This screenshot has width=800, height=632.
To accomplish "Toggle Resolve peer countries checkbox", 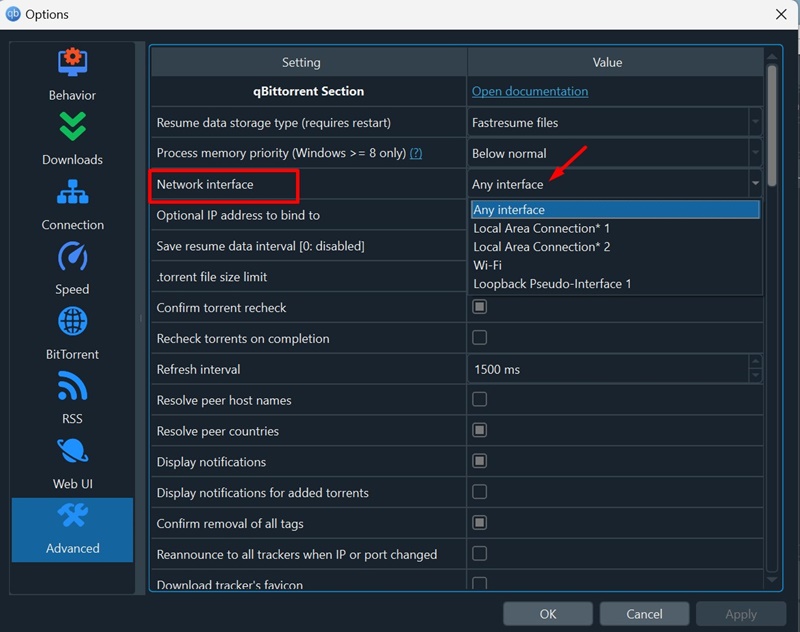I will pyautogui.click(x=479, y=430).
